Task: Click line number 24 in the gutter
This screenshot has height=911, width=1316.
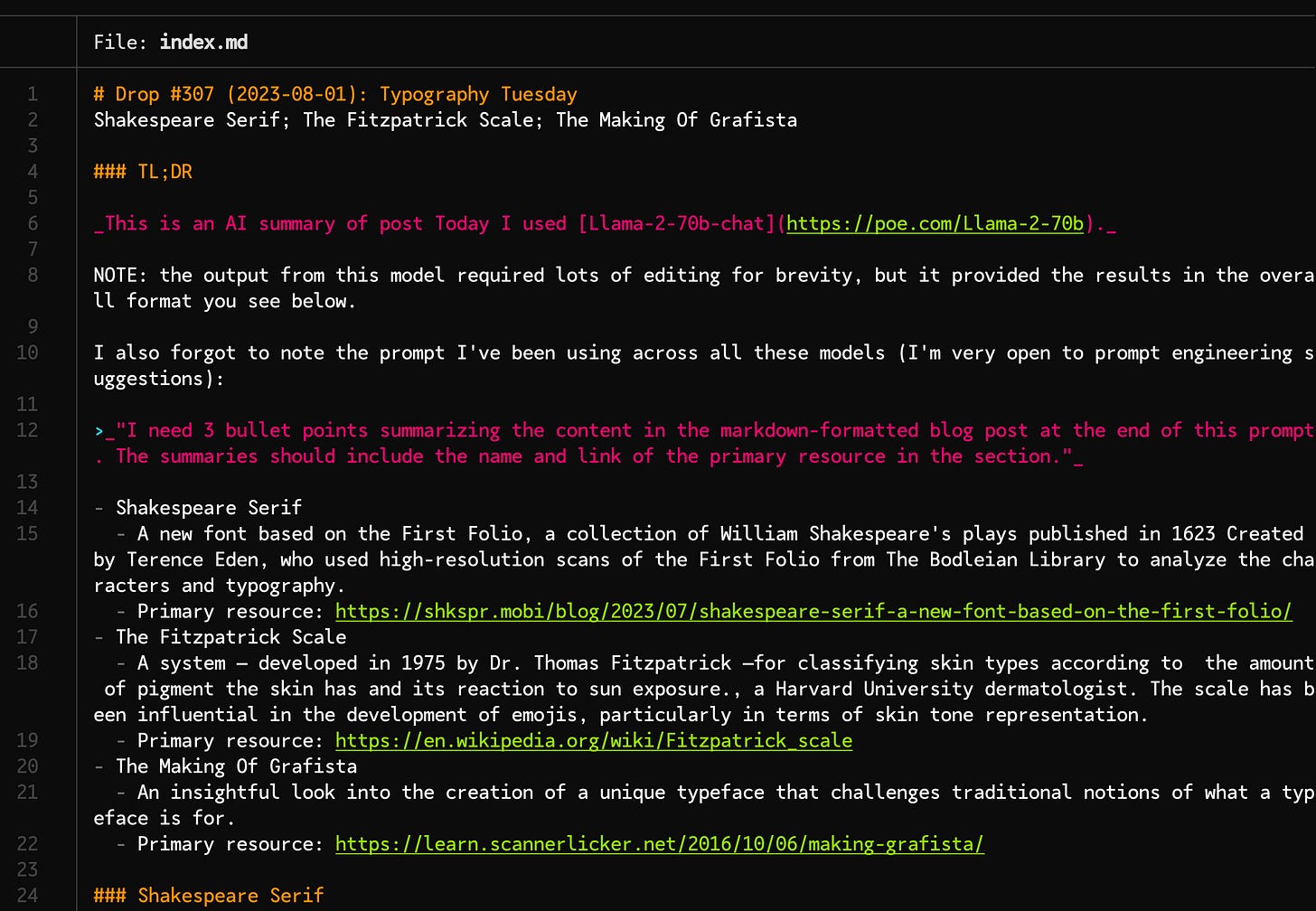Action: click(27, 895)
